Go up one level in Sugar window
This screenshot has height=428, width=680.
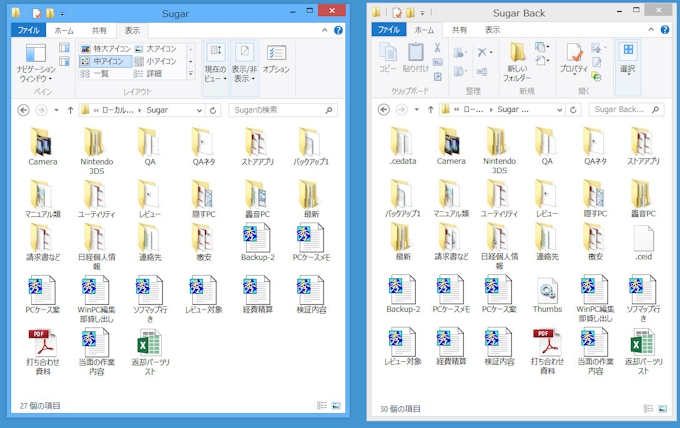point(70,110)
